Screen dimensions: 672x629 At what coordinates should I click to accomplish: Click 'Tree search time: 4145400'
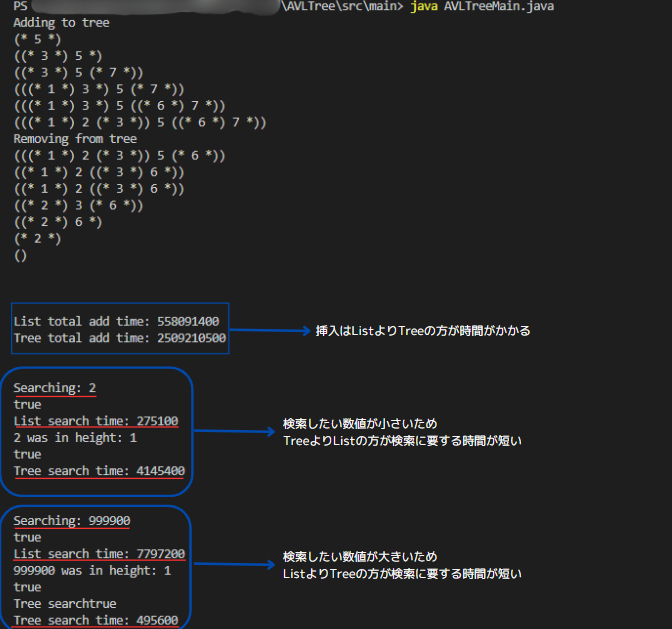99,471
